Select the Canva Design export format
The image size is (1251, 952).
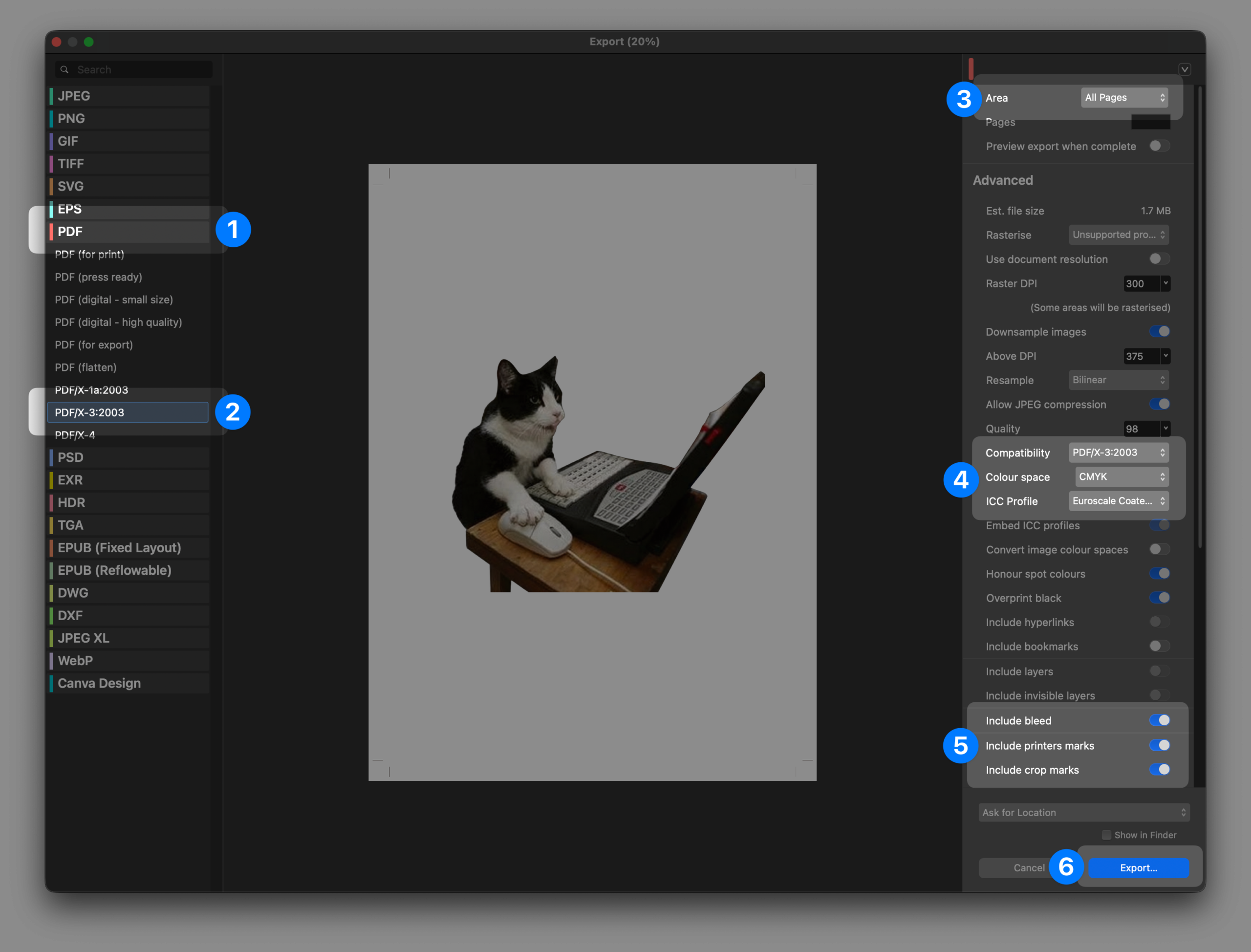[129, 683]
